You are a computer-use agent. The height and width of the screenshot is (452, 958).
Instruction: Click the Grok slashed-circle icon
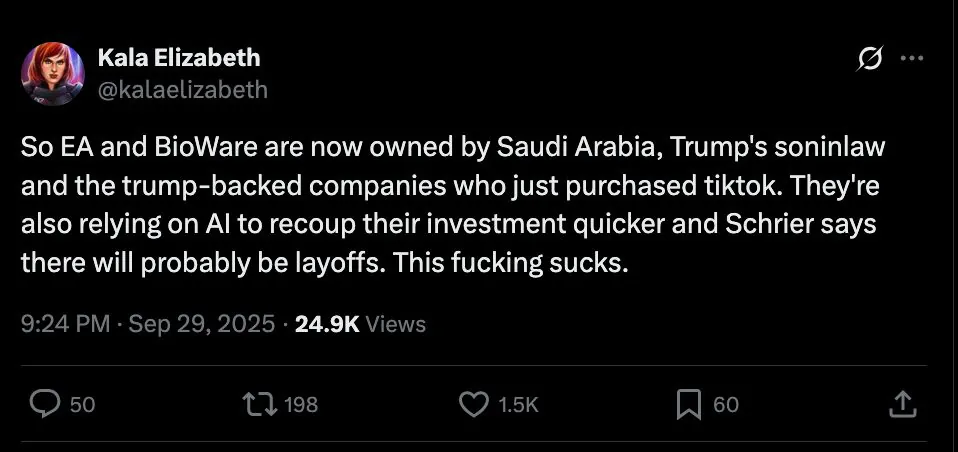coord(868,60)
